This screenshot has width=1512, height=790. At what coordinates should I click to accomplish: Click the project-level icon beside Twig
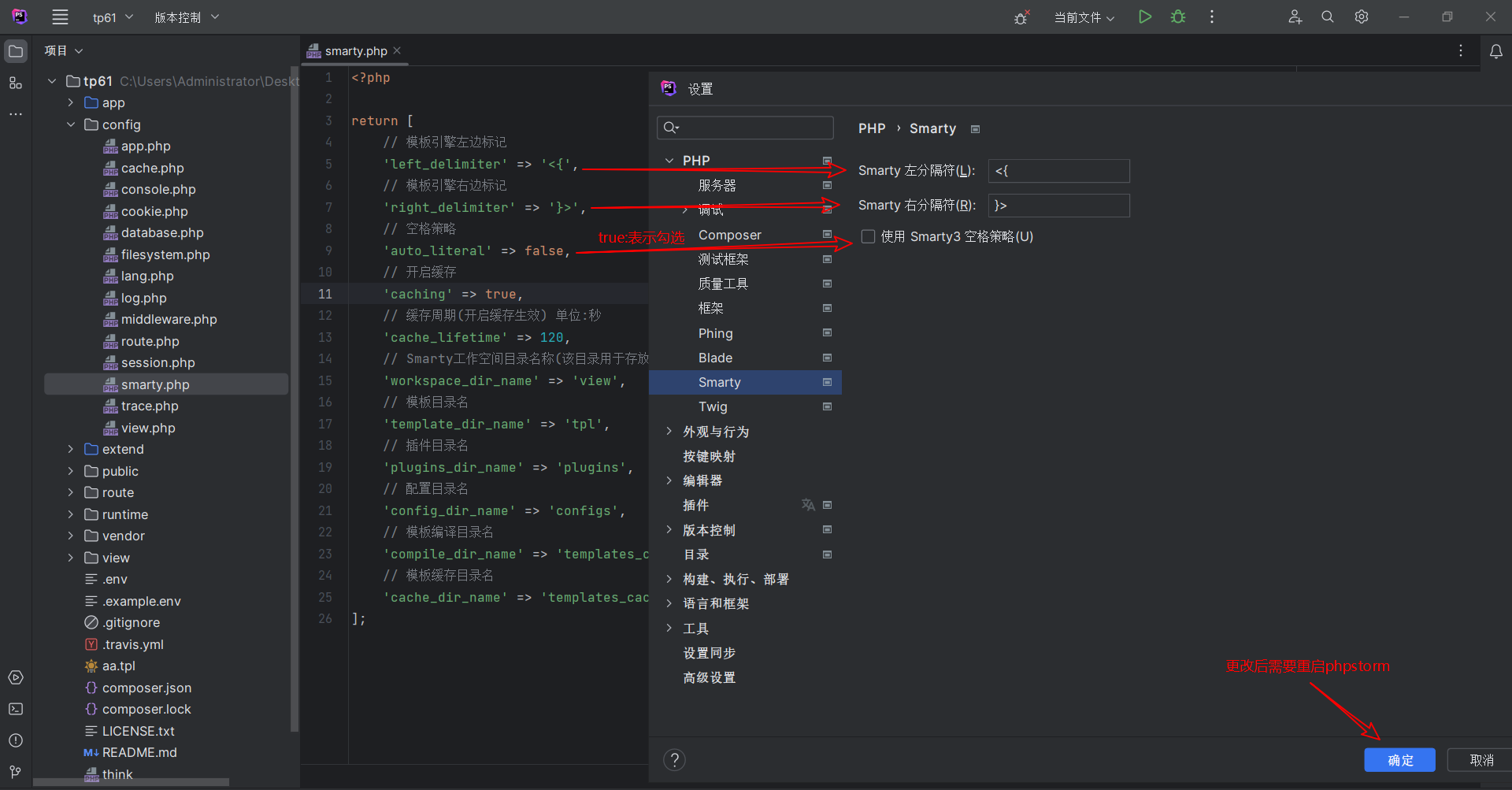(827, 406)
